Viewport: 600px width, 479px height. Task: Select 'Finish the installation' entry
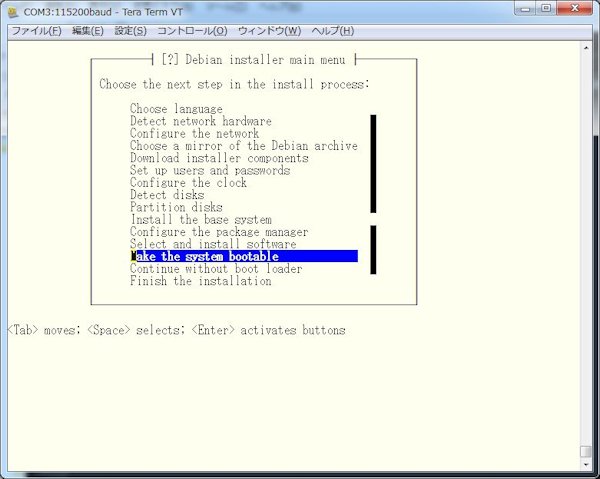pyautogui.click(x=201, y=280)
